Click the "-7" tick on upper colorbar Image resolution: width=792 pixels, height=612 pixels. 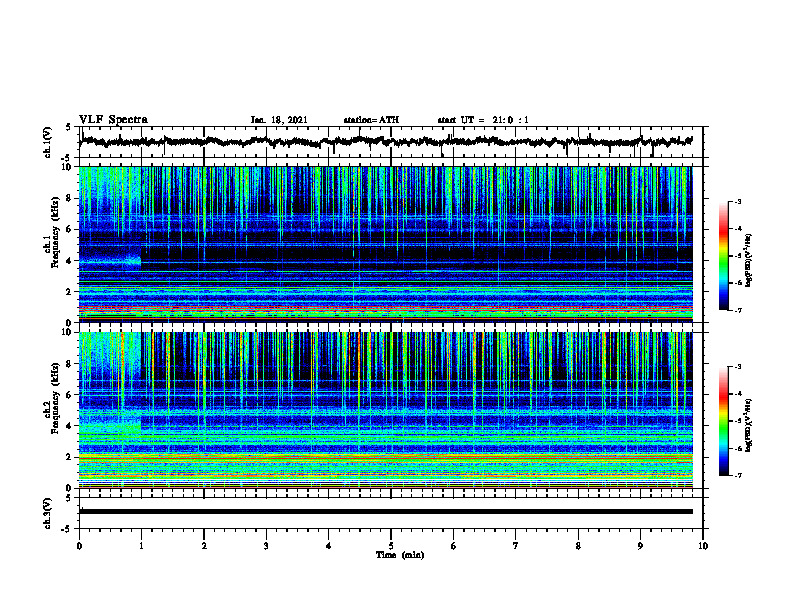coord(737,310)
